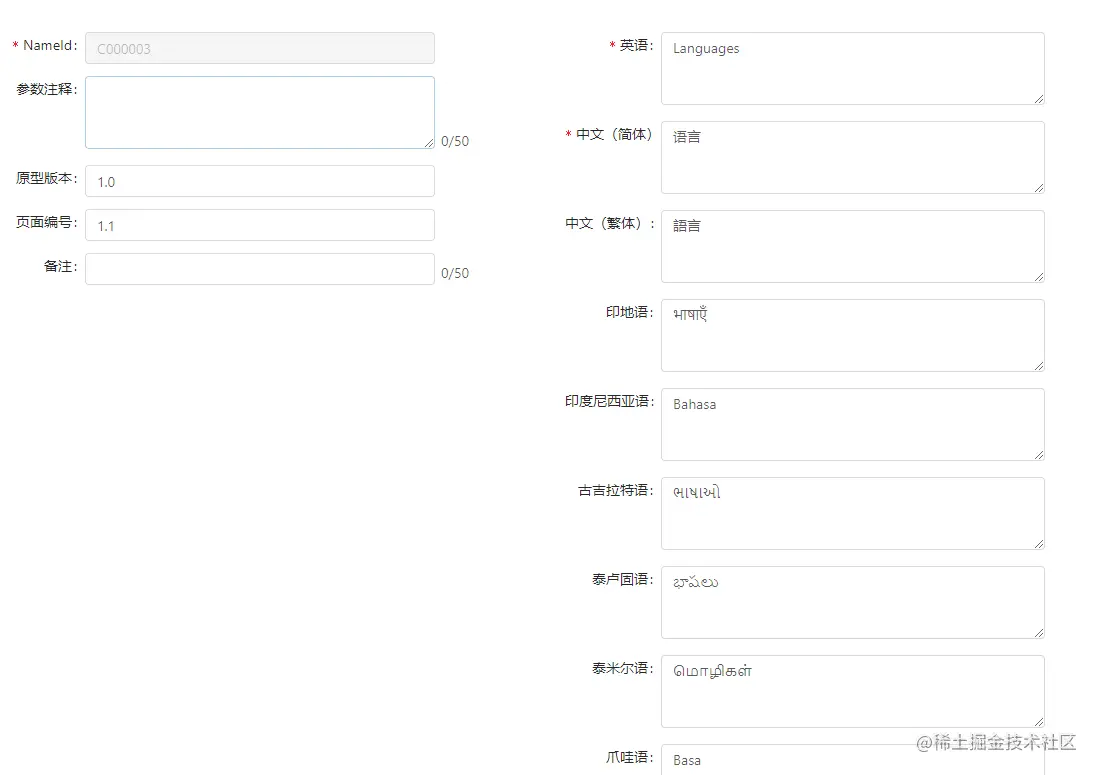Focus the 印地语 textarea
The height and width of the screenshot is (775, 1099).
tap(852, 335)
